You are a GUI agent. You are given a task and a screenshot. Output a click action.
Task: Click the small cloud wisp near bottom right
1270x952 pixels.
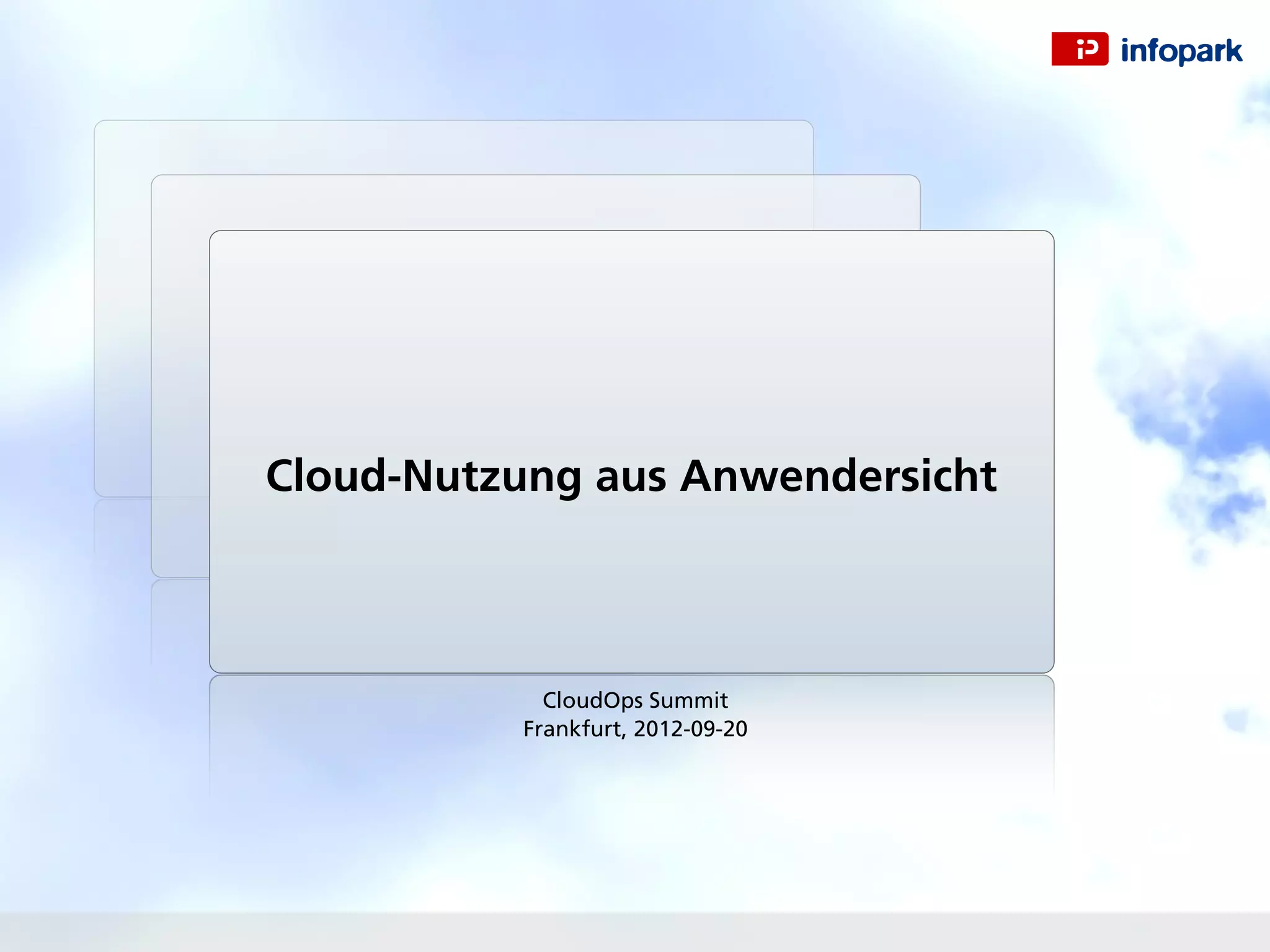point(1237,720)
